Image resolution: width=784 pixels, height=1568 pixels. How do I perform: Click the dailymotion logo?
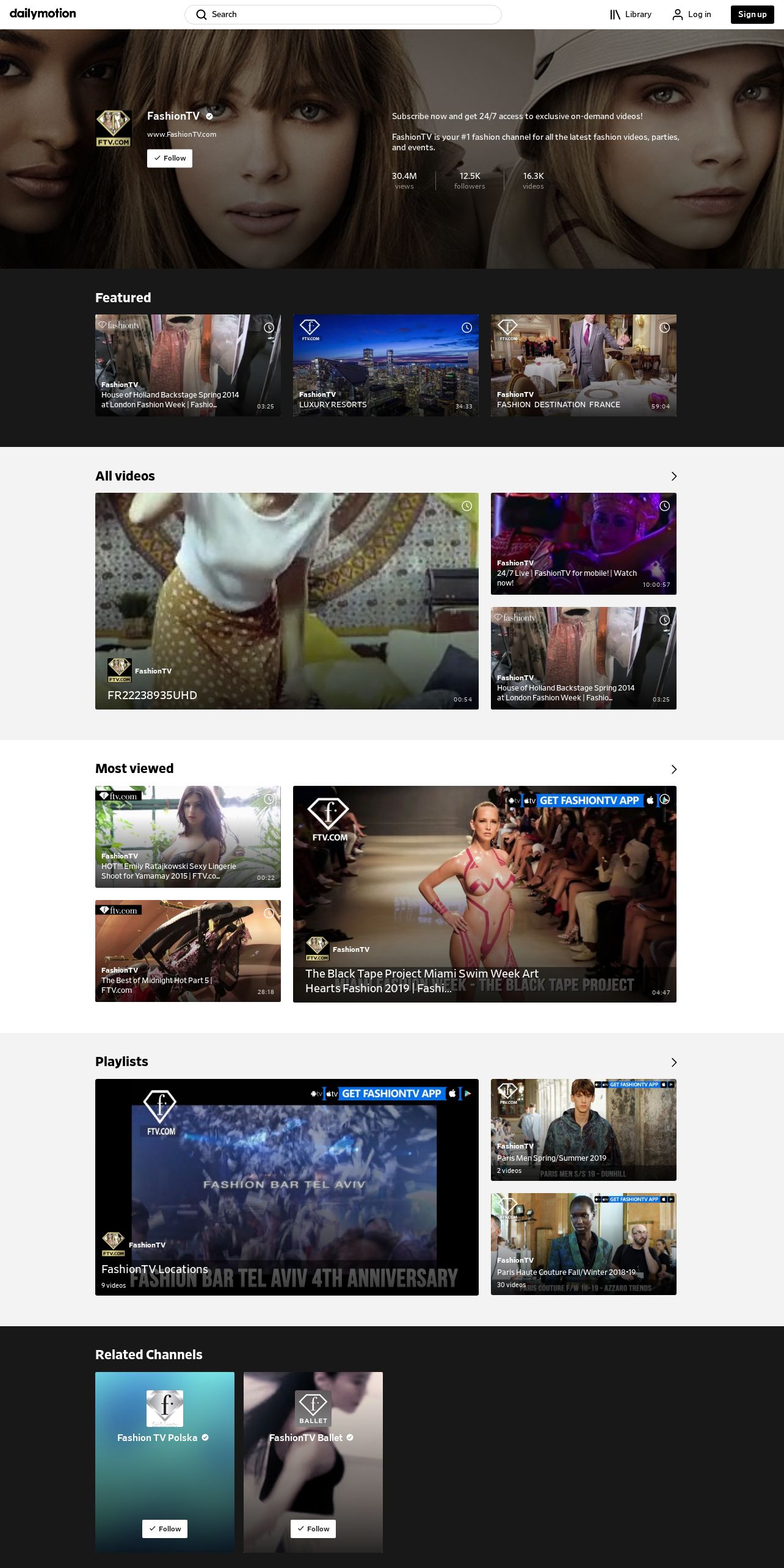[x=43, y=13]
